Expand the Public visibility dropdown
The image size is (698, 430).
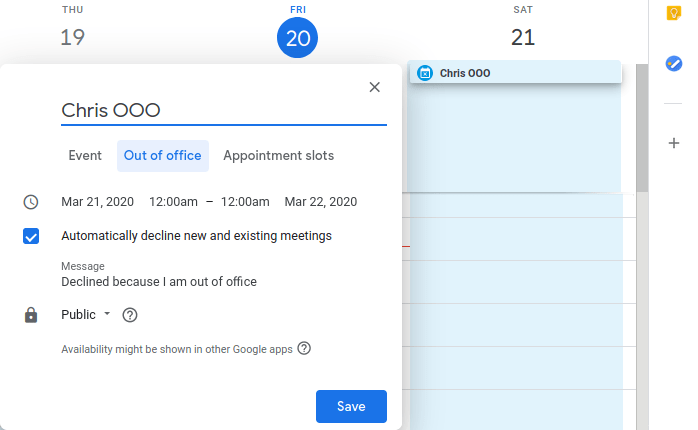[x=85, y=314]
